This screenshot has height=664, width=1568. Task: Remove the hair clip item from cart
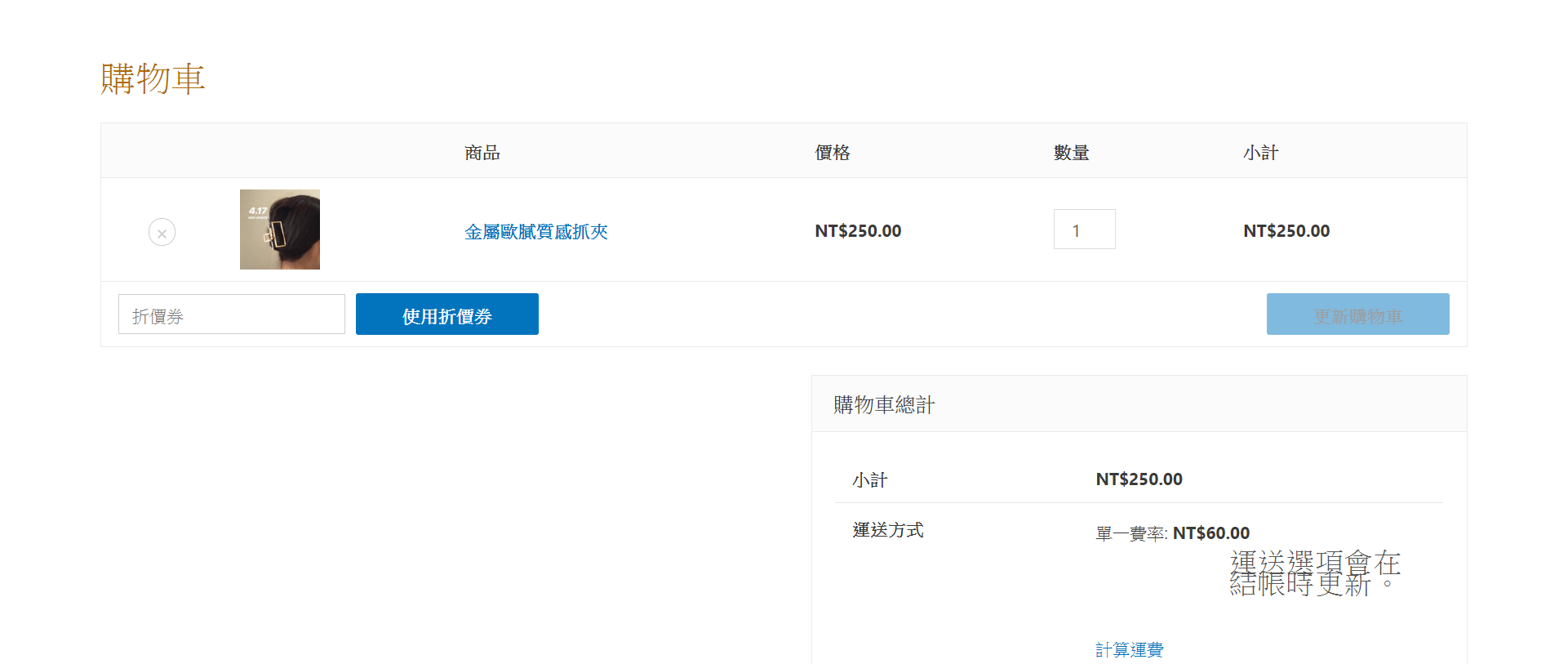(x=162, y=233)
